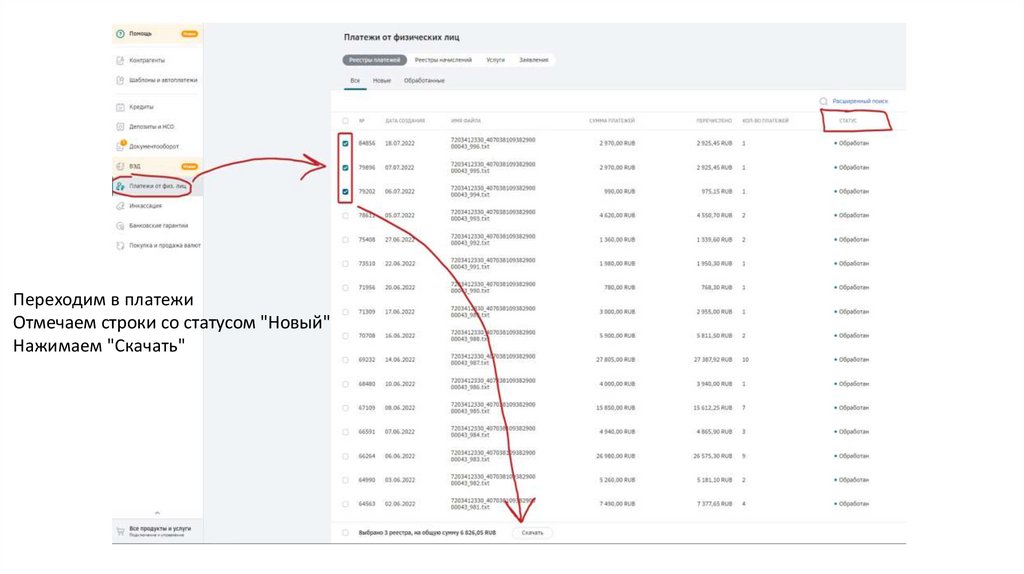Image resolution: width=1024 pixels, height=574 pixels.
Task: Tick the checkbox for registry 64563
Action: (x=345, y=504)
